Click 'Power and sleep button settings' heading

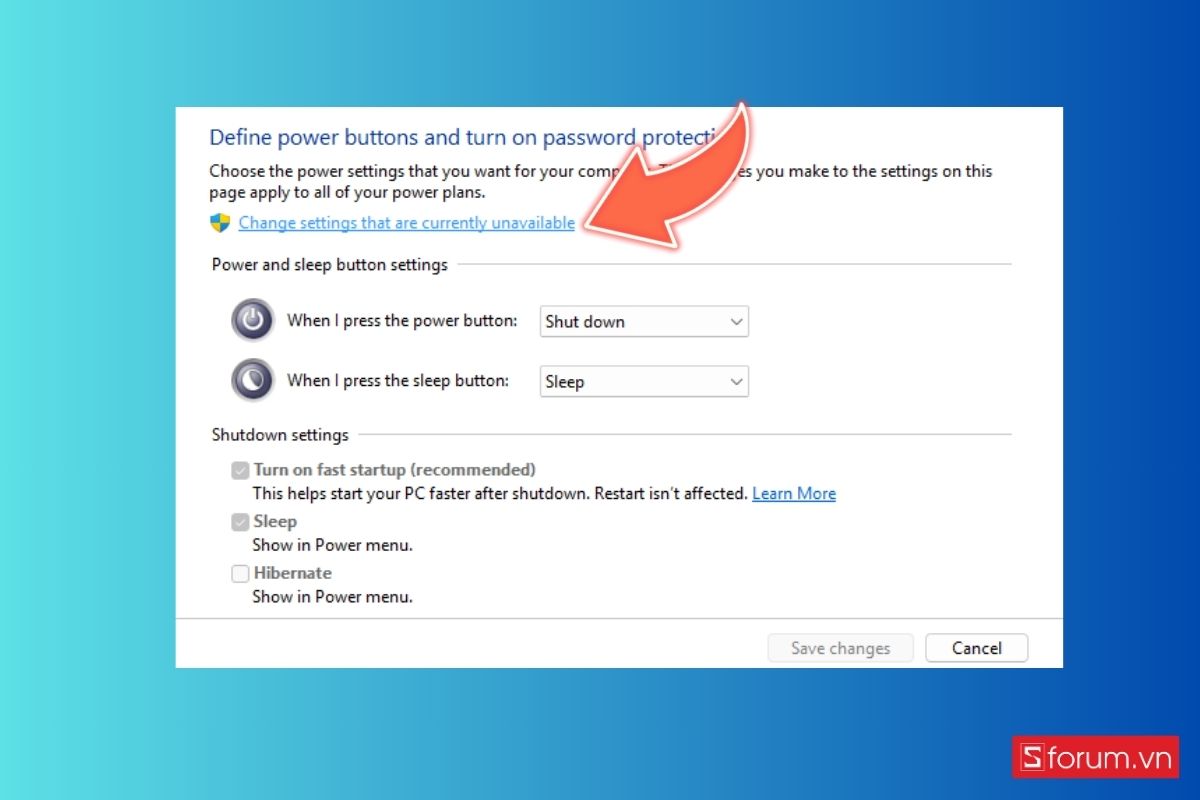point(330,265)
